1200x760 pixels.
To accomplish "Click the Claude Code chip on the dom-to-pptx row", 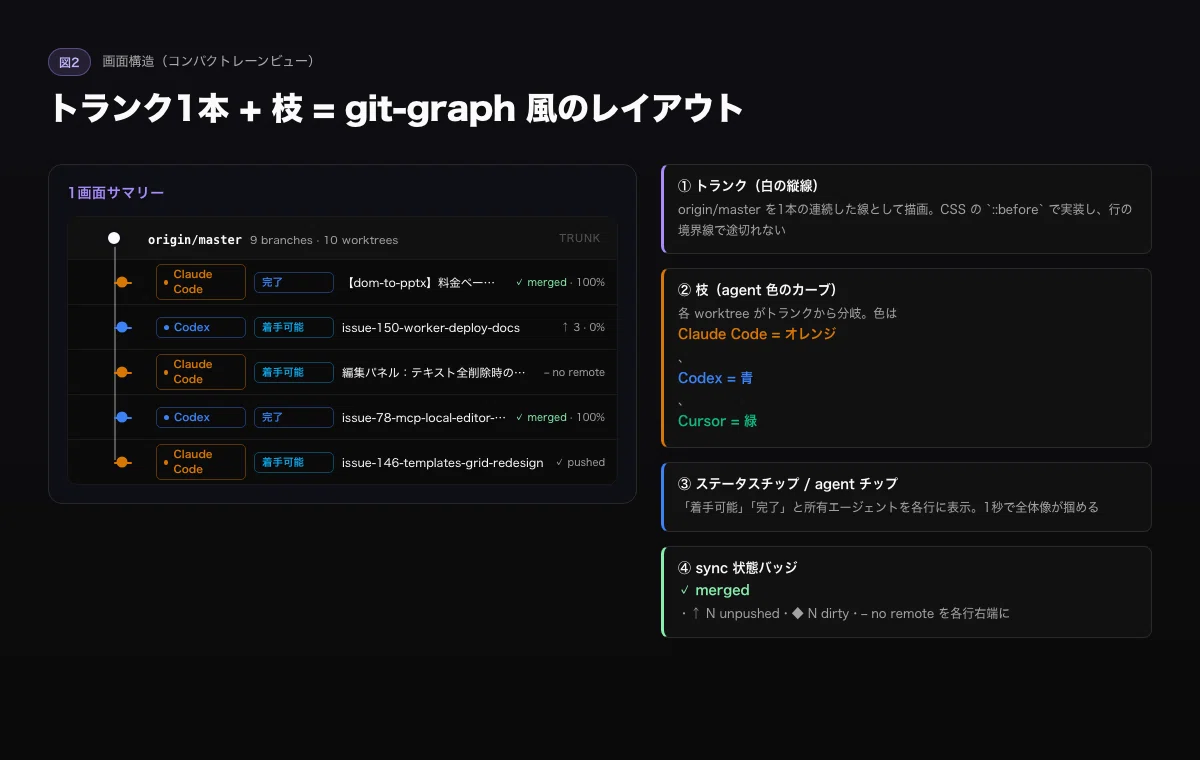I will [x=201, y=282].
